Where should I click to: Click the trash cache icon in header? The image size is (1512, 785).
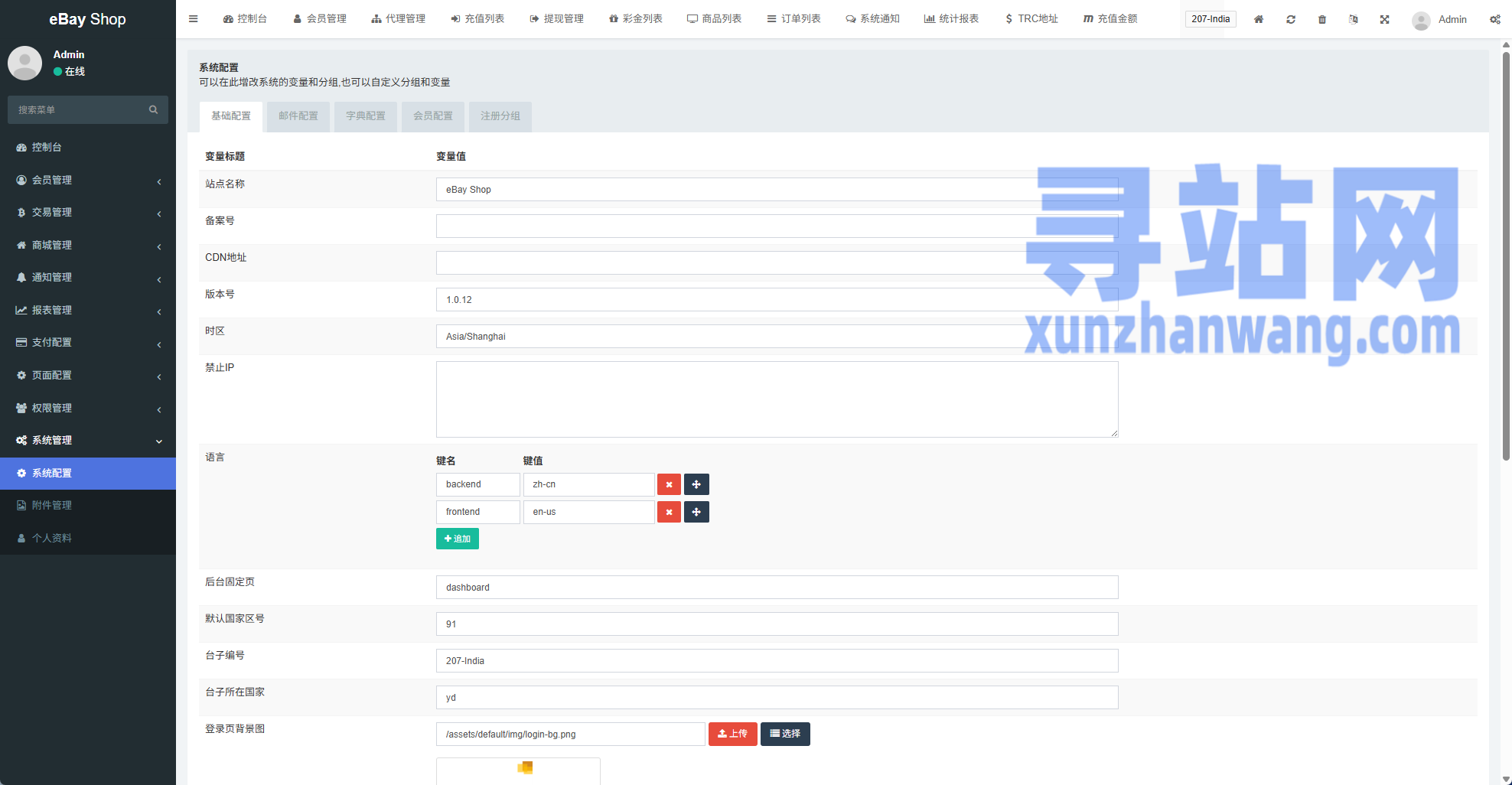coord(1322,19)
